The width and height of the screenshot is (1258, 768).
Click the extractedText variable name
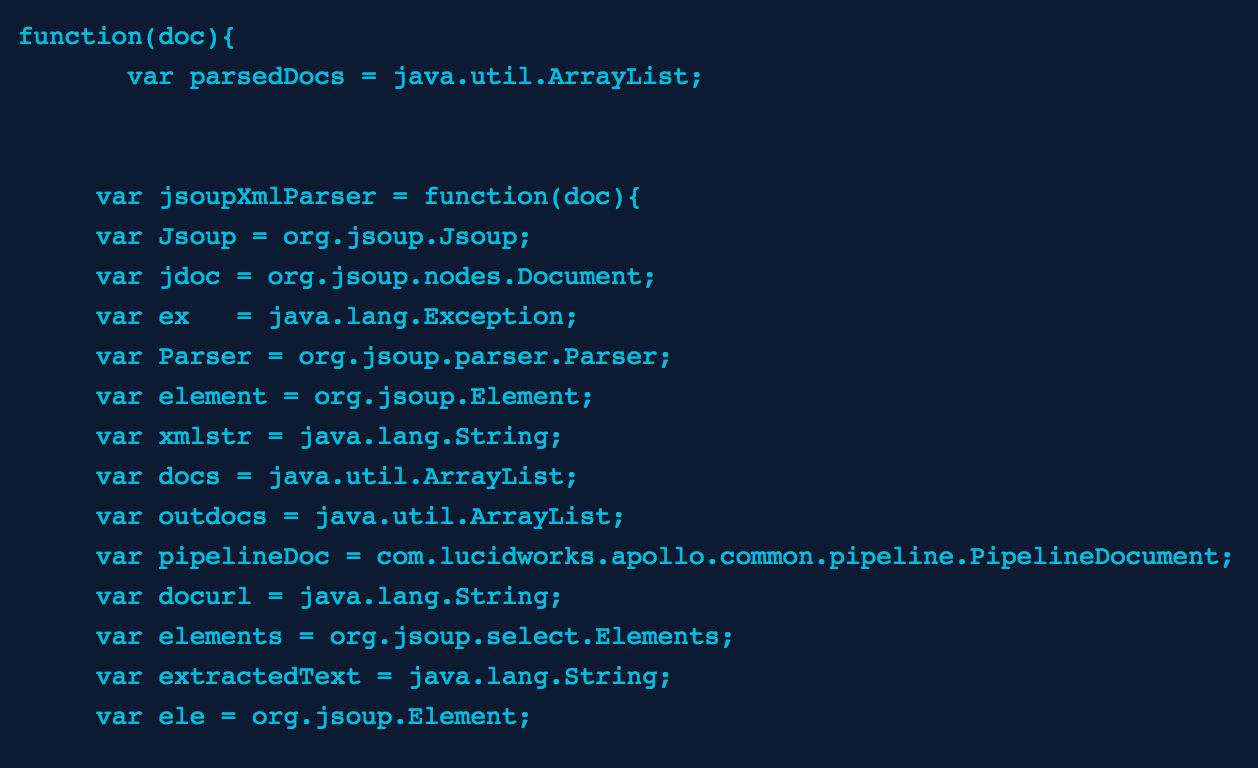pyautogui.click(x=259, y=677)
